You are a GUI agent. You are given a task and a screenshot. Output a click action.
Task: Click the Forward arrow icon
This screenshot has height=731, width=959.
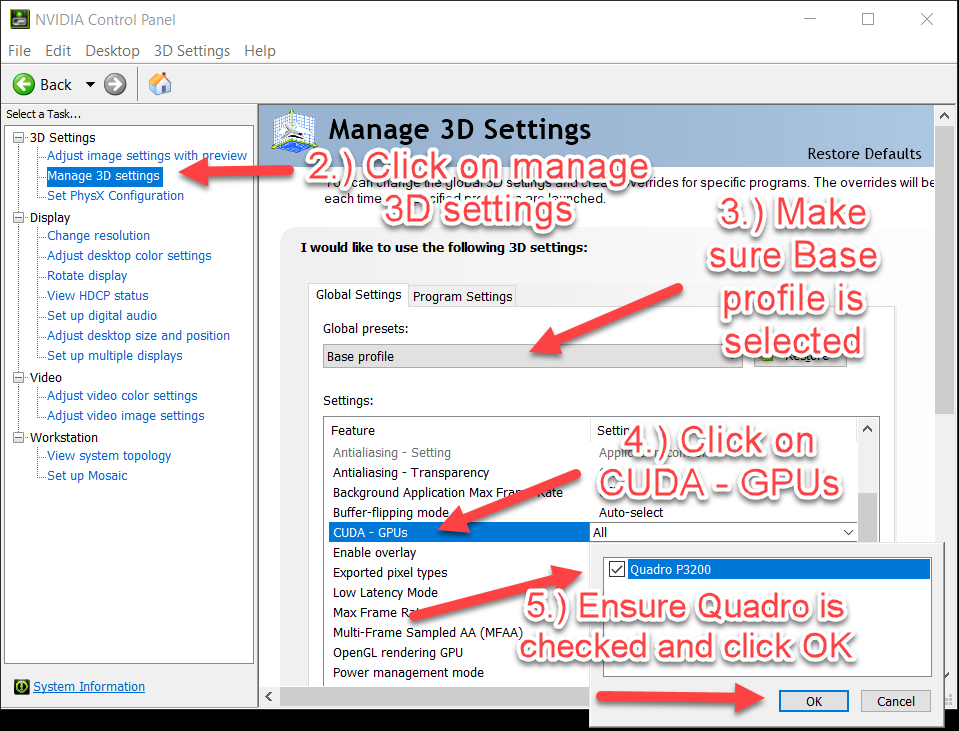click(x=115, y=84)
